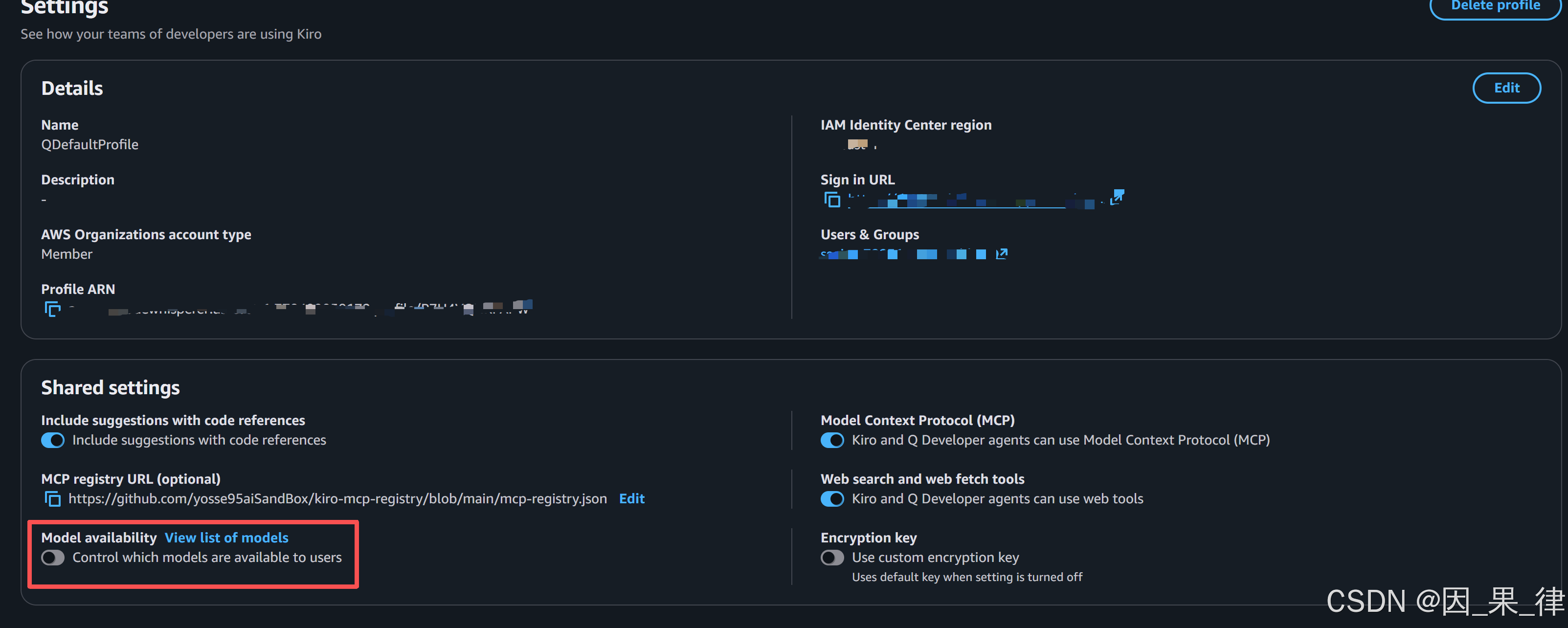Enable the Model availability control toggle

point(53,558)
